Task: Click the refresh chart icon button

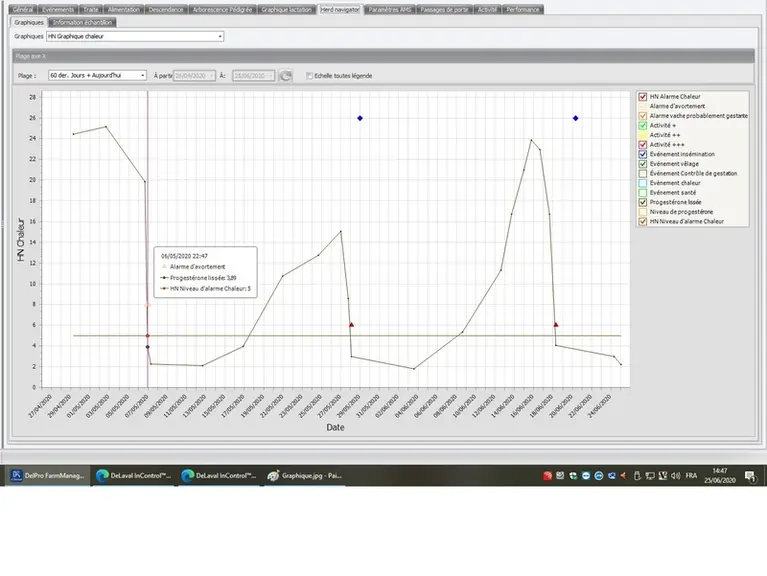Action: pos(286,76)
